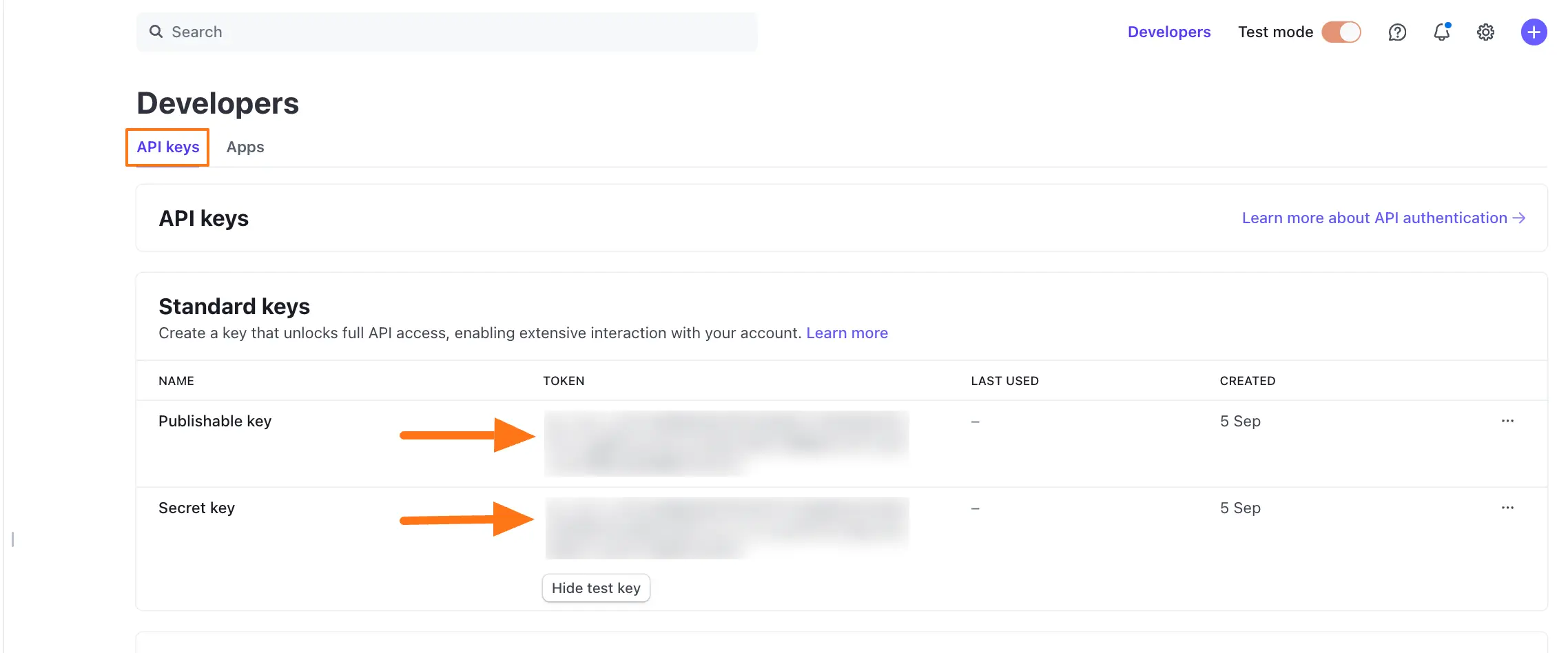Open the Secret key overflow menu
Viewport: 1568px width, 653px height.
(1509, 508)
